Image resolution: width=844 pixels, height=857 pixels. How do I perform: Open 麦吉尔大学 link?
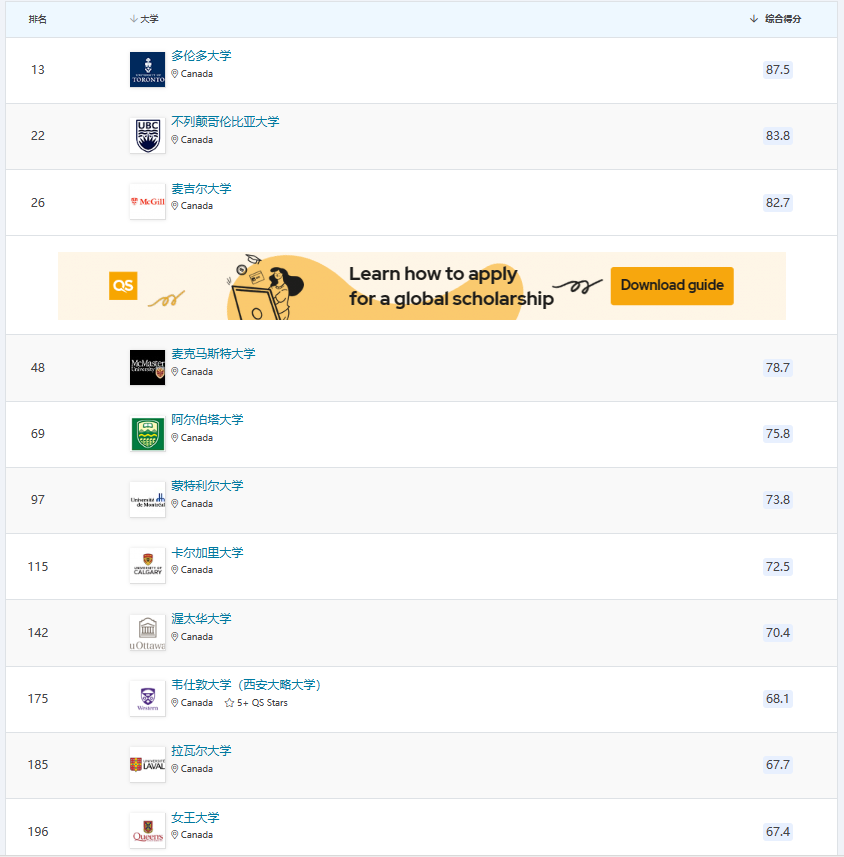click(x=201, y=189)
